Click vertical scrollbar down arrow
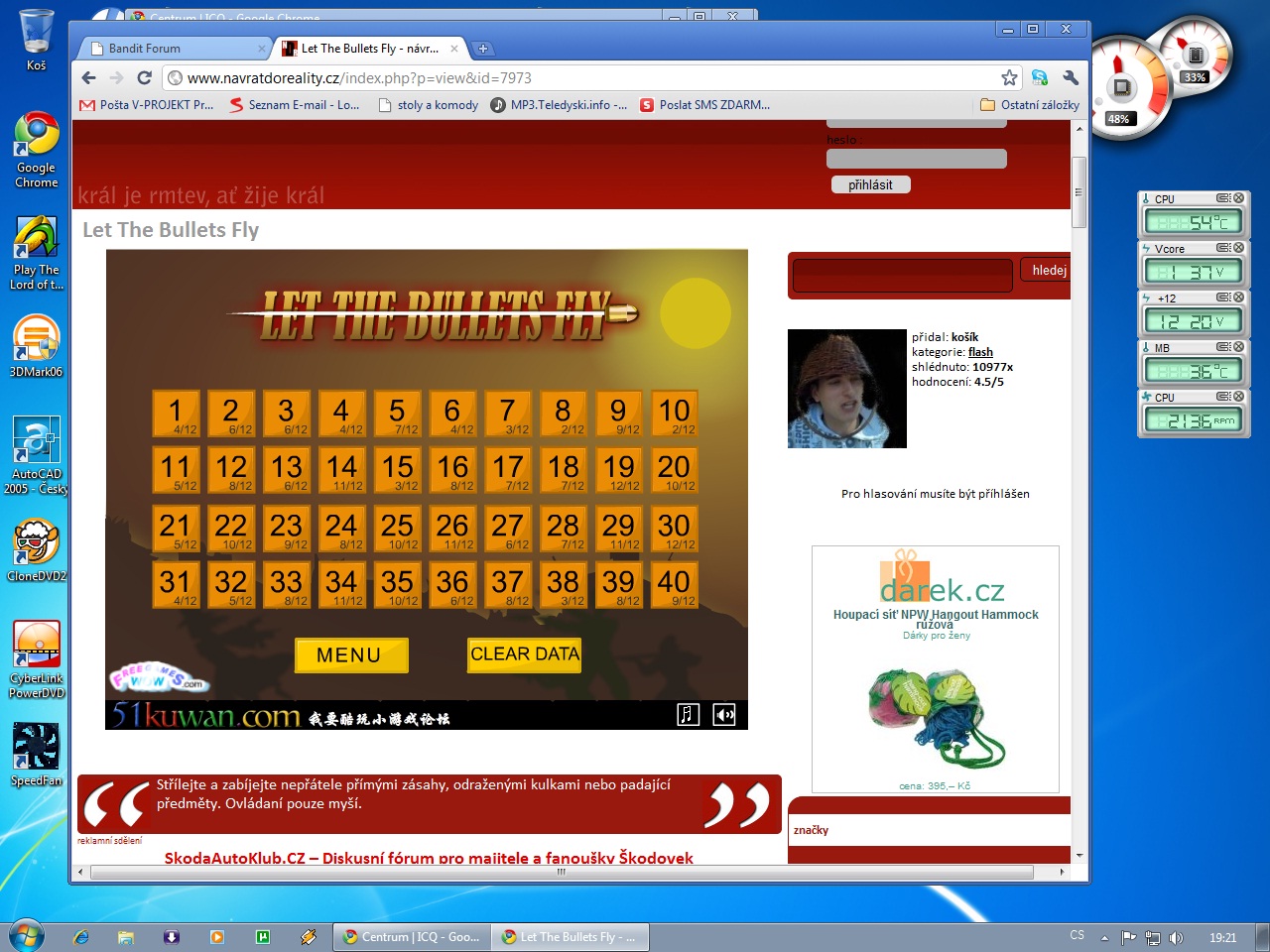This screenshot has height=952, width=1270. point(1079,855)
